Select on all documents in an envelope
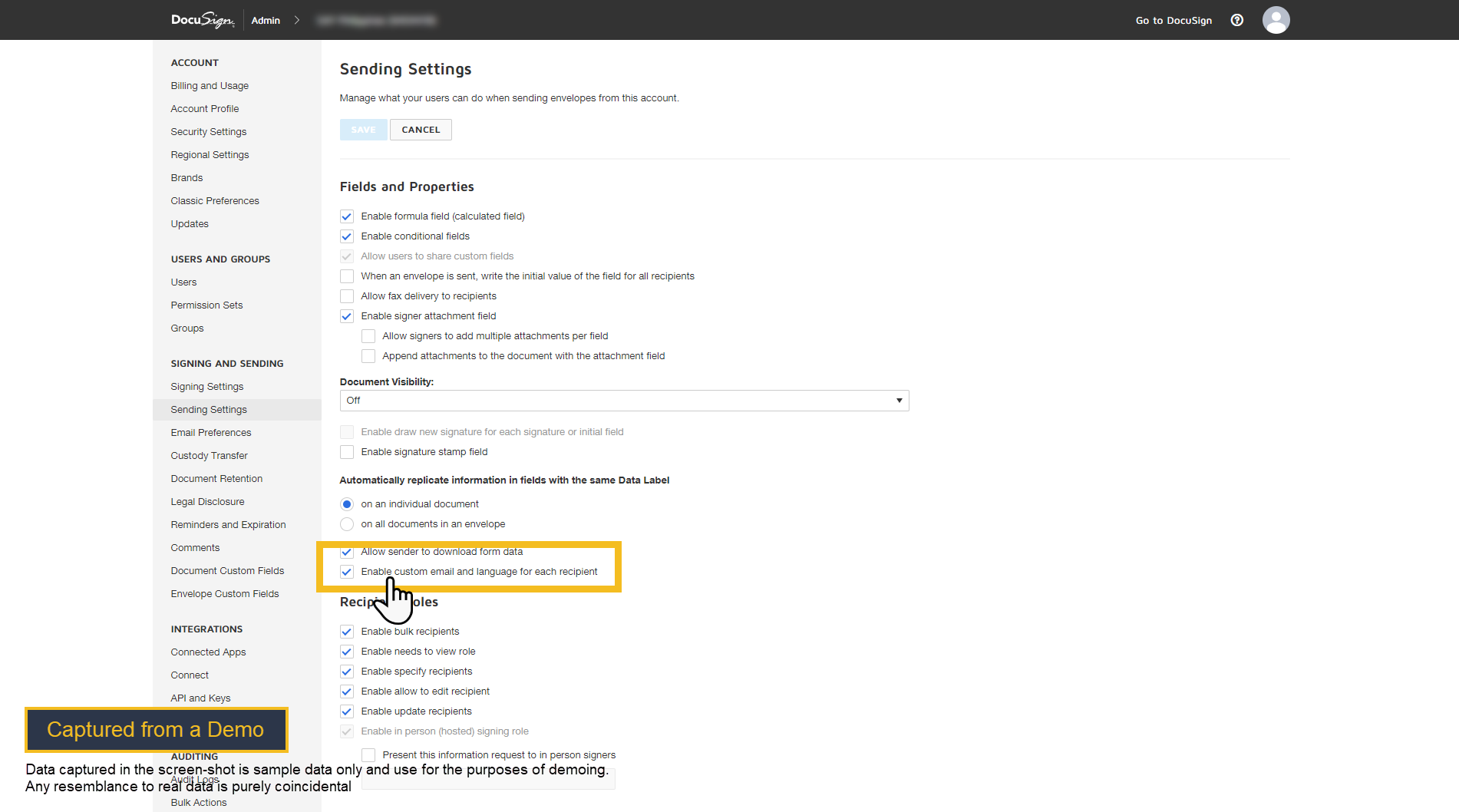The height and width of the screenshot is (812, 1459). 347,524
